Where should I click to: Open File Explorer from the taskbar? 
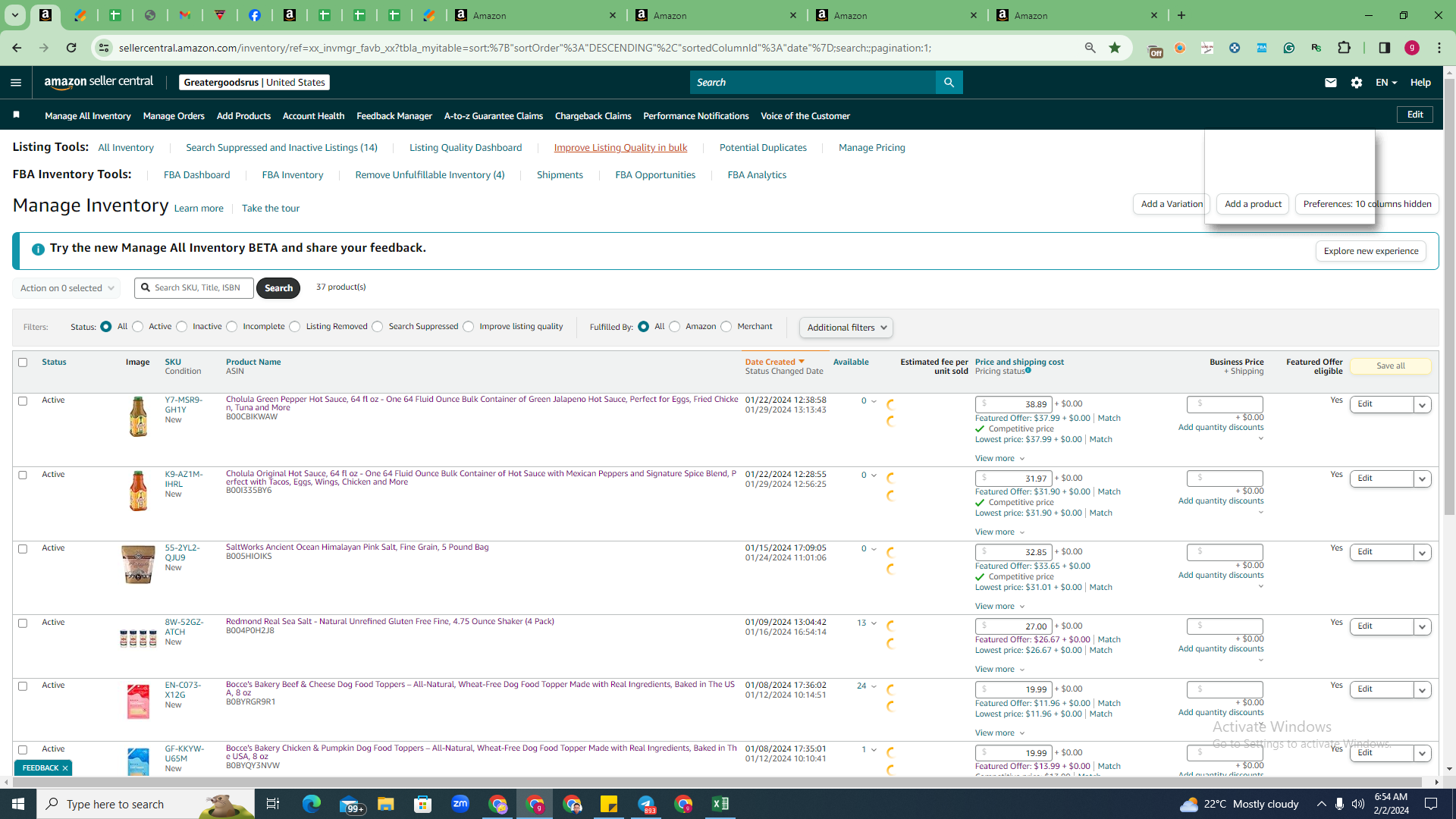pyautogui.click(x=386, y=804)
